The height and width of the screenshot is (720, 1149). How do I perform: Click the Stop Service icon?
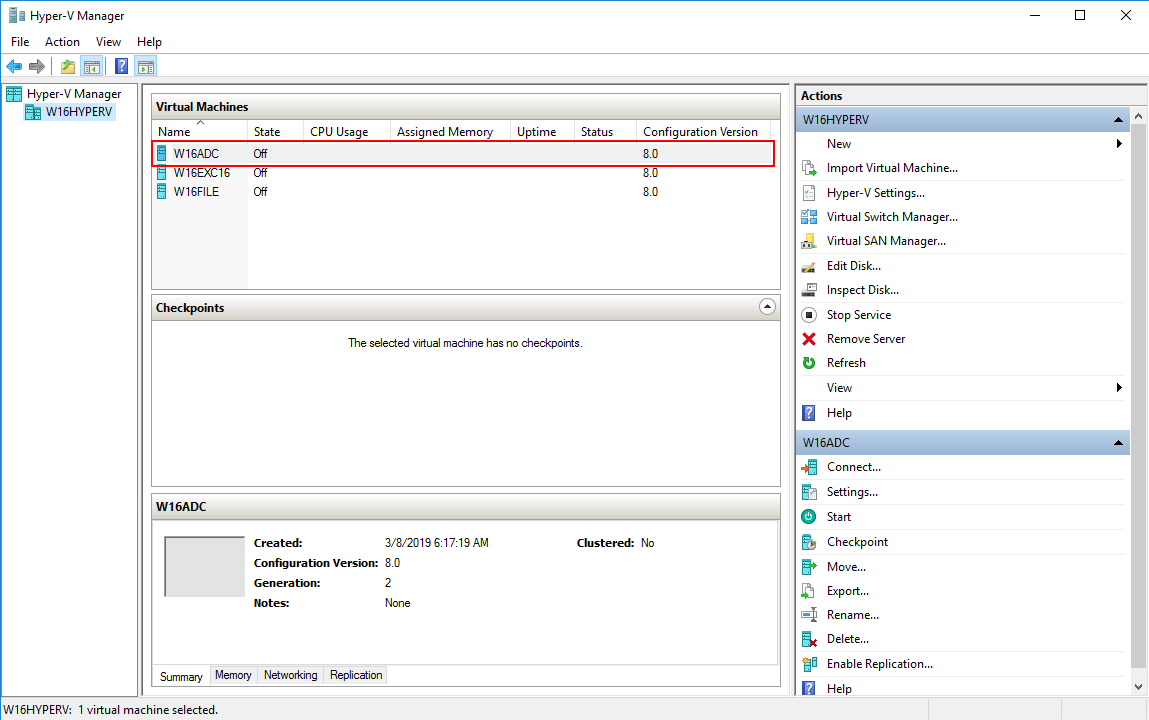809,315
